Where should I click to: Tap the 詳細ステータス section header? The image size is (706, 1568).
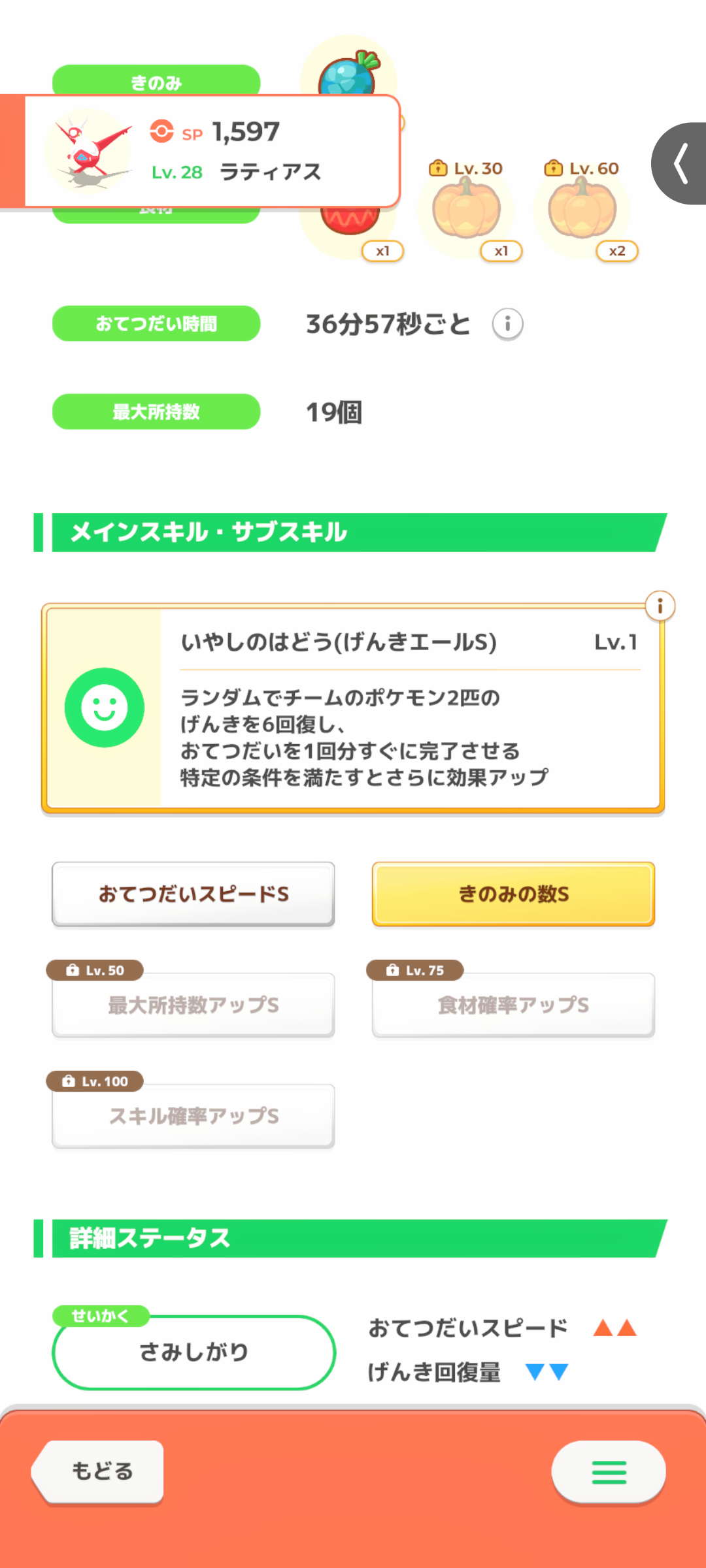point(353,1238)
